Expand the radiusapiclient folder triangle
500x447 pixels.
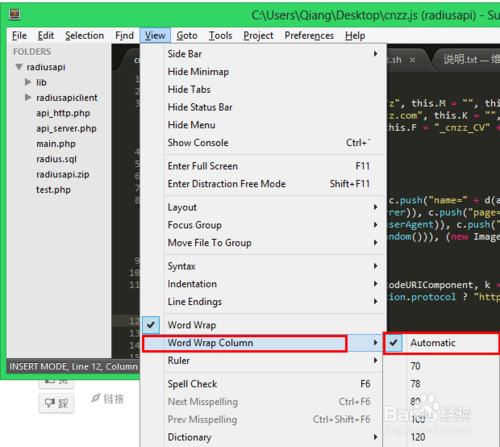coord(28,97)
